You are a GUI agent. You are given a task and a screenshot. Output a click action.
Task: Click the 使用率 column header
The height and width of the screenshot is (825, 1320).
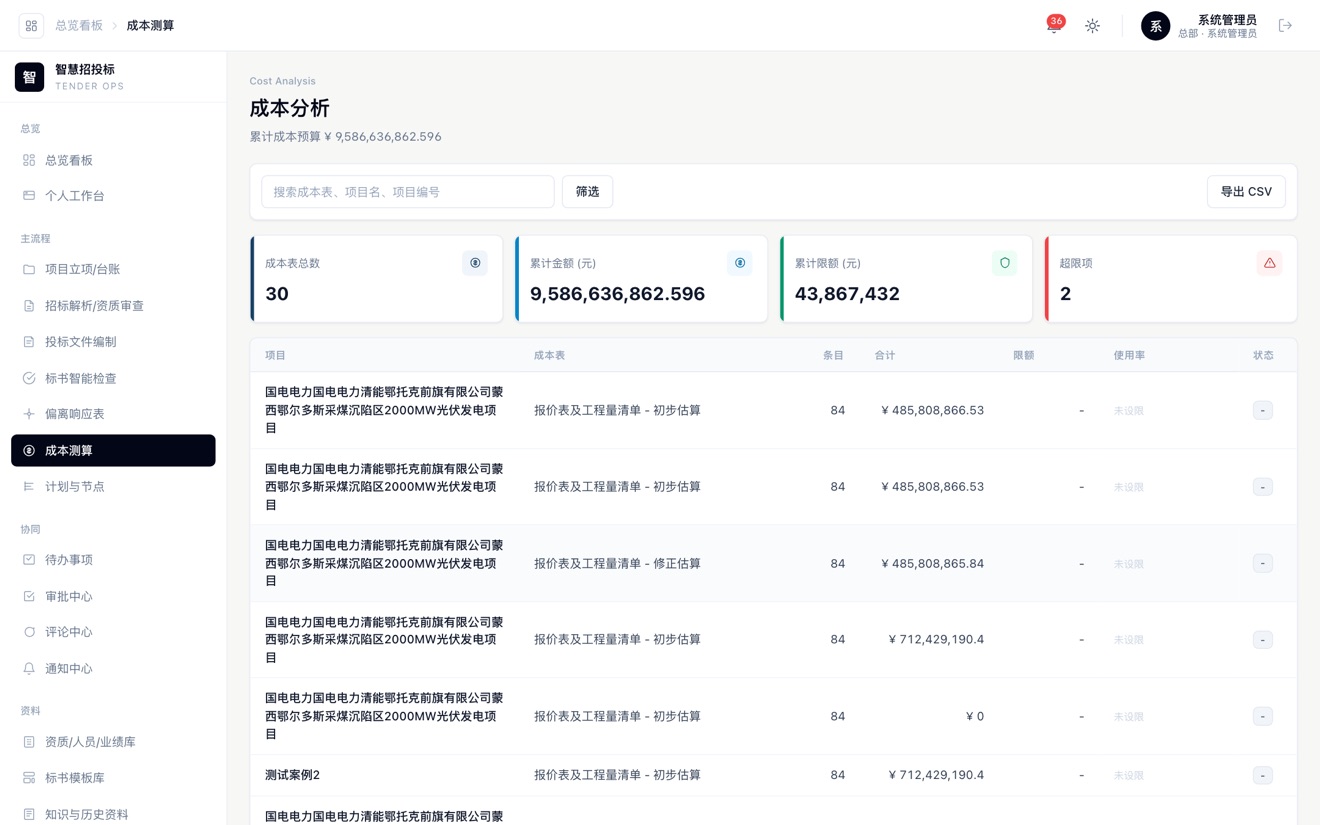[1129, 355]
